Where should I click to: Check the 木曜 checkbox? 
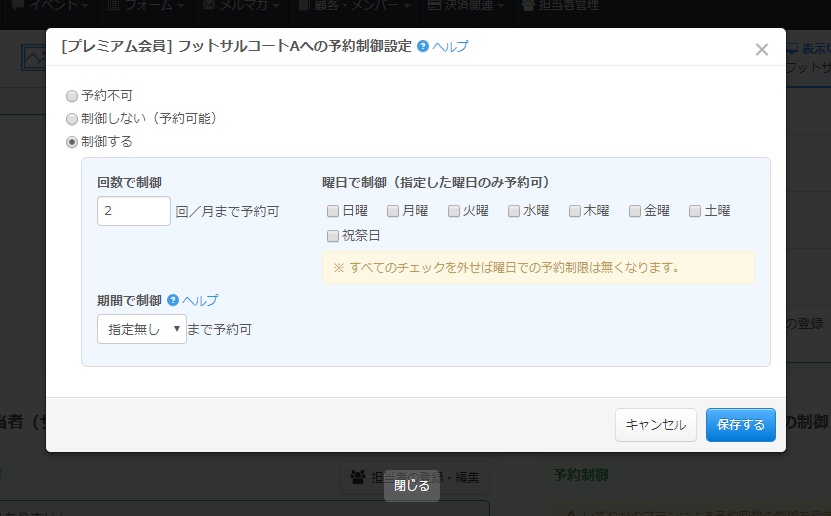click(x=575, y=211)
